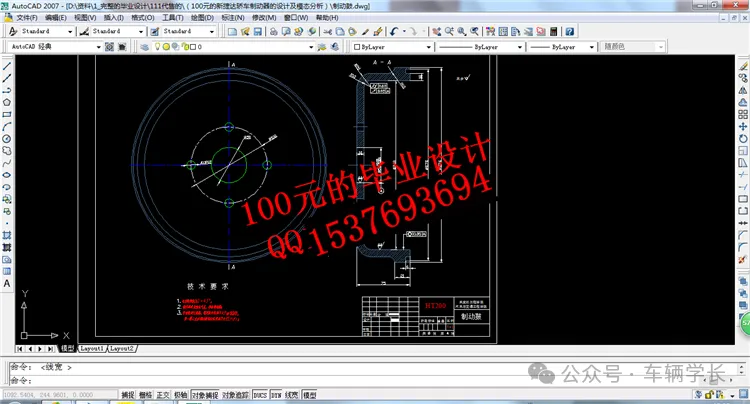Open the dimension style Standard dropdown

pyautogui.click(x=141, y=32)
